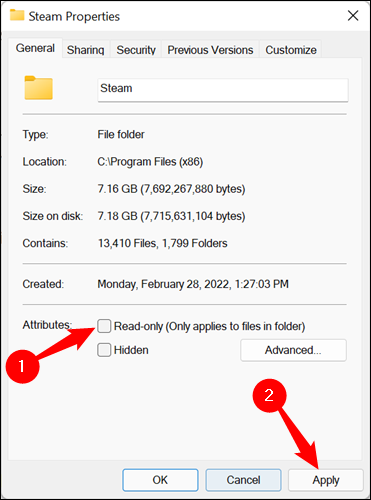This screenshot has width=371, height=500.
Task: Close the Steam Properties dialog
Action: point(353,16)
